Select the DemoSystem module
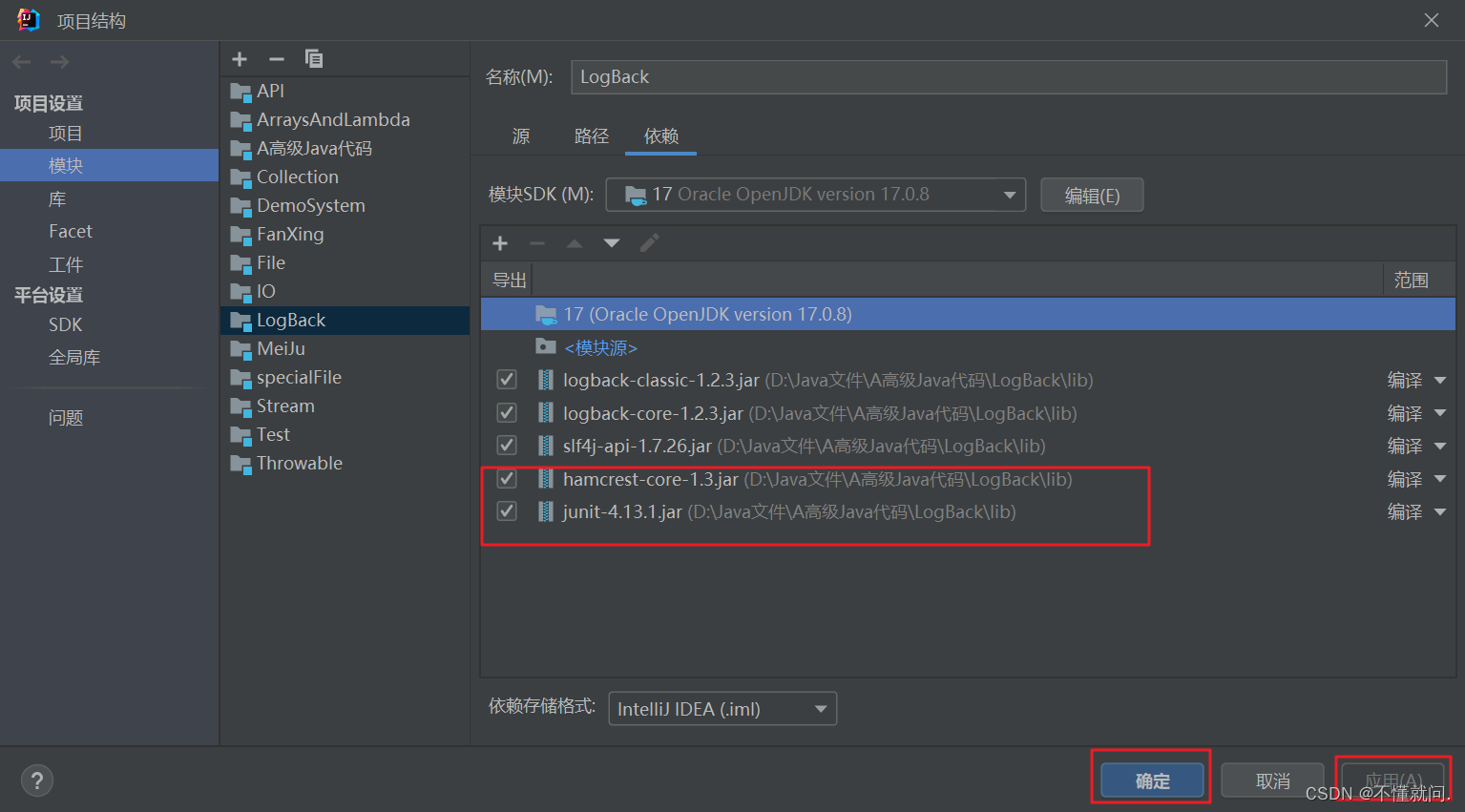 click(345, 206)
